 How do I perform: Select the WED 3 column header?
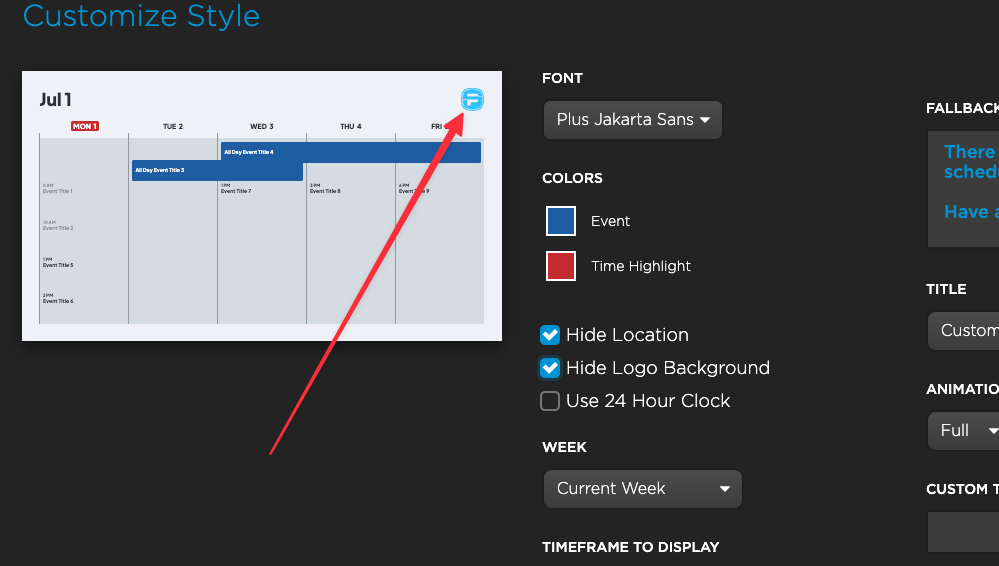click(x=262, y=127)
